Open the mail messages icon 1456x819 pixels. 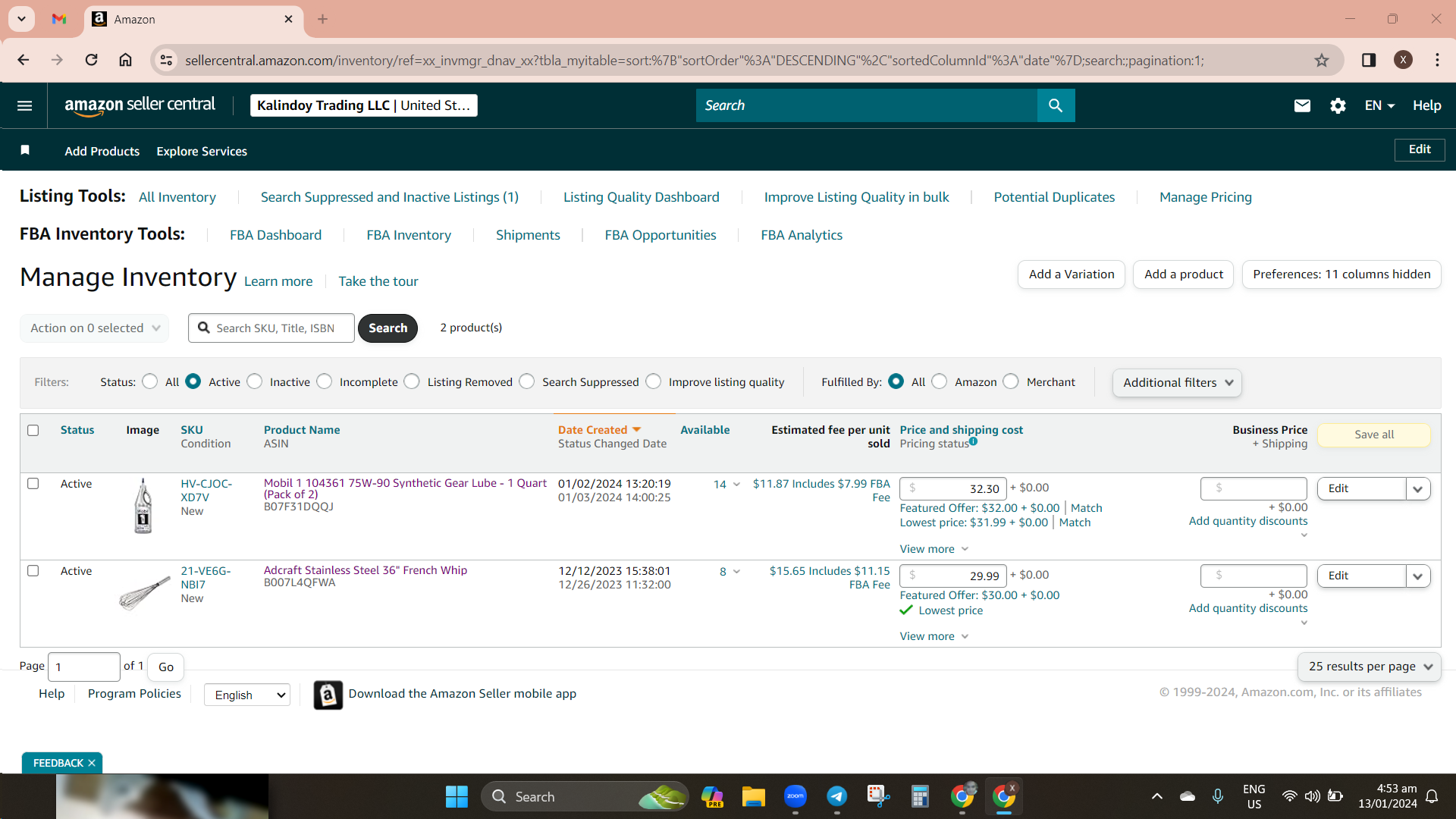tap(1302, 105)
